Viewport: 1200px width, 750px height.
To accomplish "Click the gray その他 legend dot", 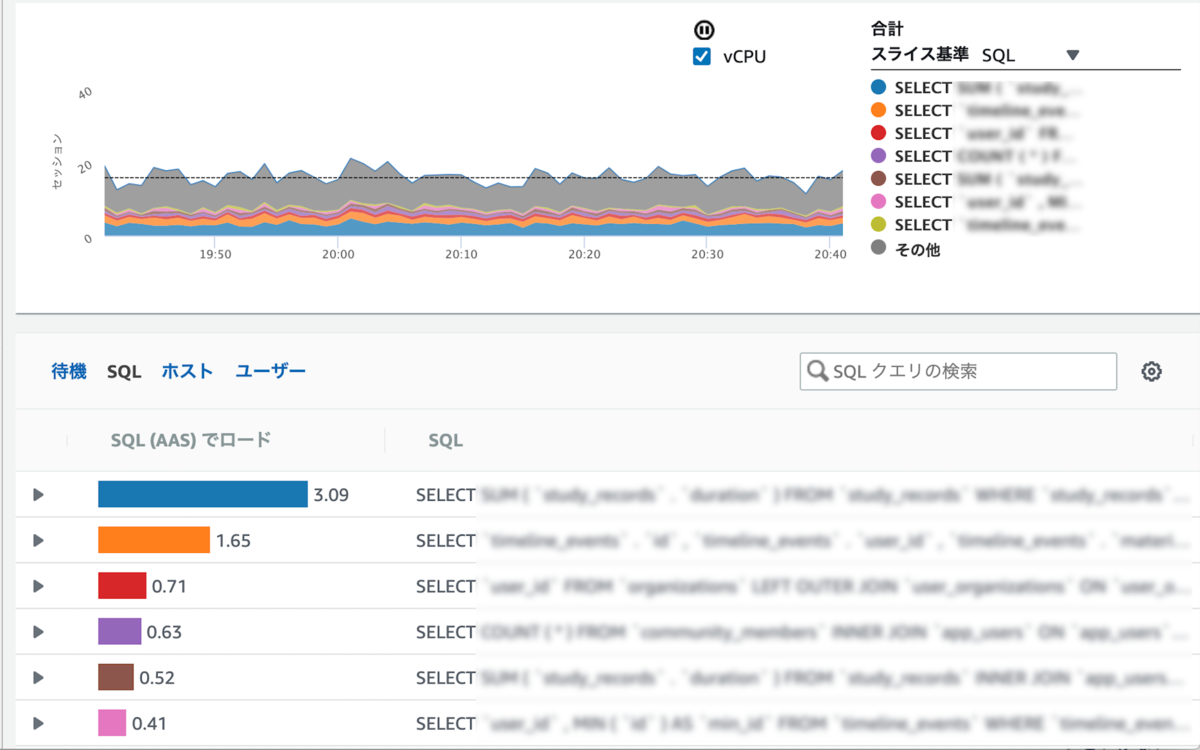I will click(879, 248).
